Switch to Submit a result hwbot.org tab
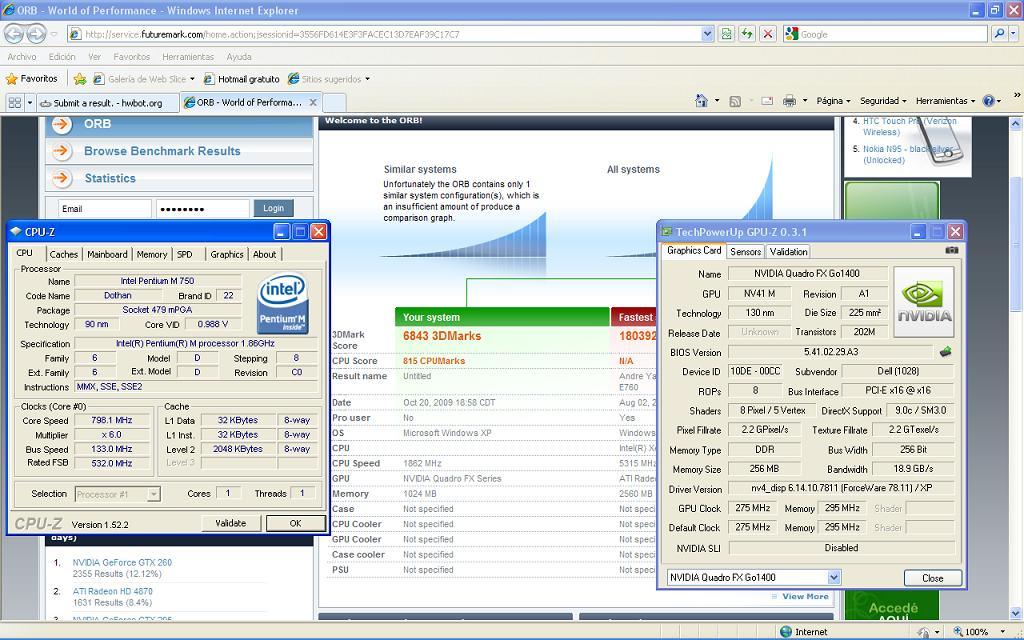This screenshot has width=1024, height=640. 108,103
